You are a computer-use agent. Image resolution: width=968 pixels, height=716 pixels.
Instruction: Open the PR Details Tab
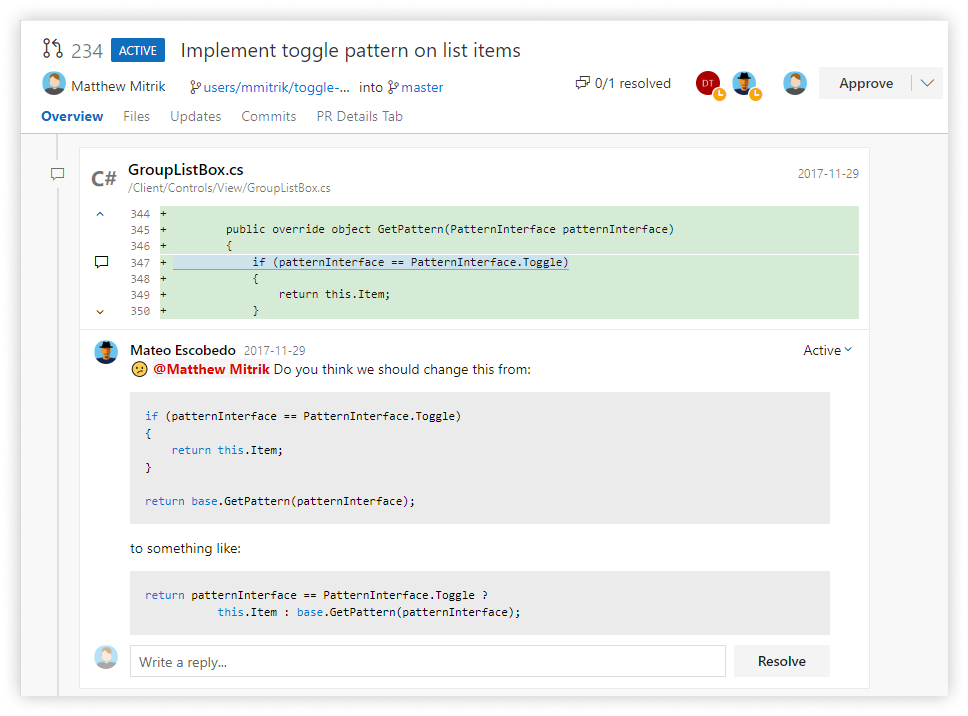pyautogui.click(x=359, y=116)
